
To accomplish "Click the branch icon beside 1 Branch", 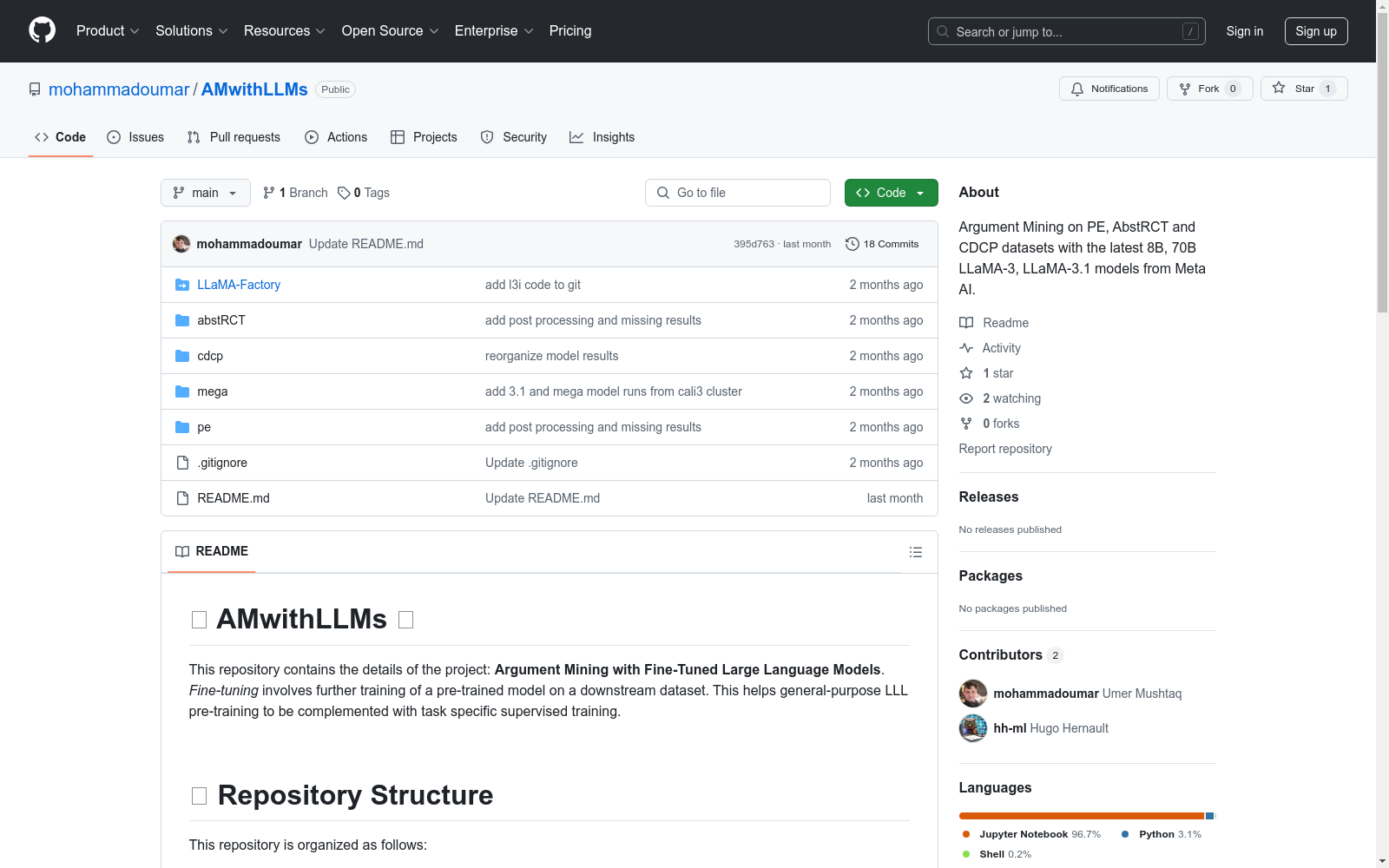I will coord(269,193).
